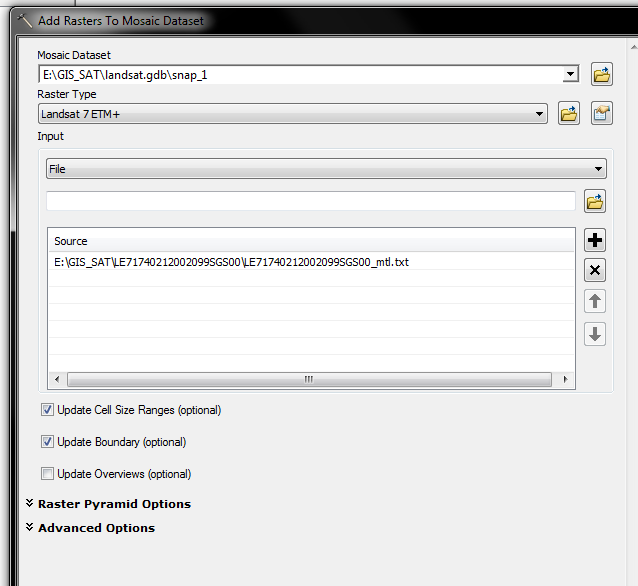Screen dimensions: 638x586
Task: Click the source list right scroll arrow
Action: (565, 379)
